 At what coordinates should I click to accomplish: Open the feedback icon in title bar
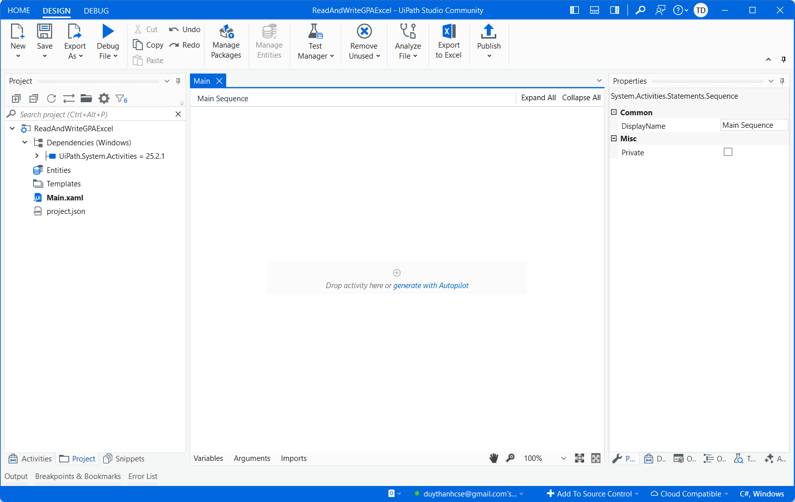660,10
